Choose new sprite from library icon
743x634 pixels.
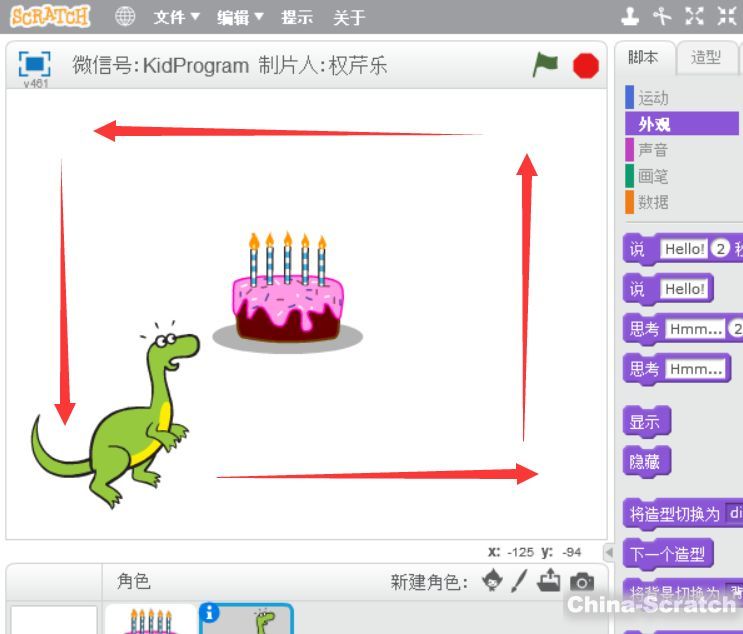tap(492, 581)
